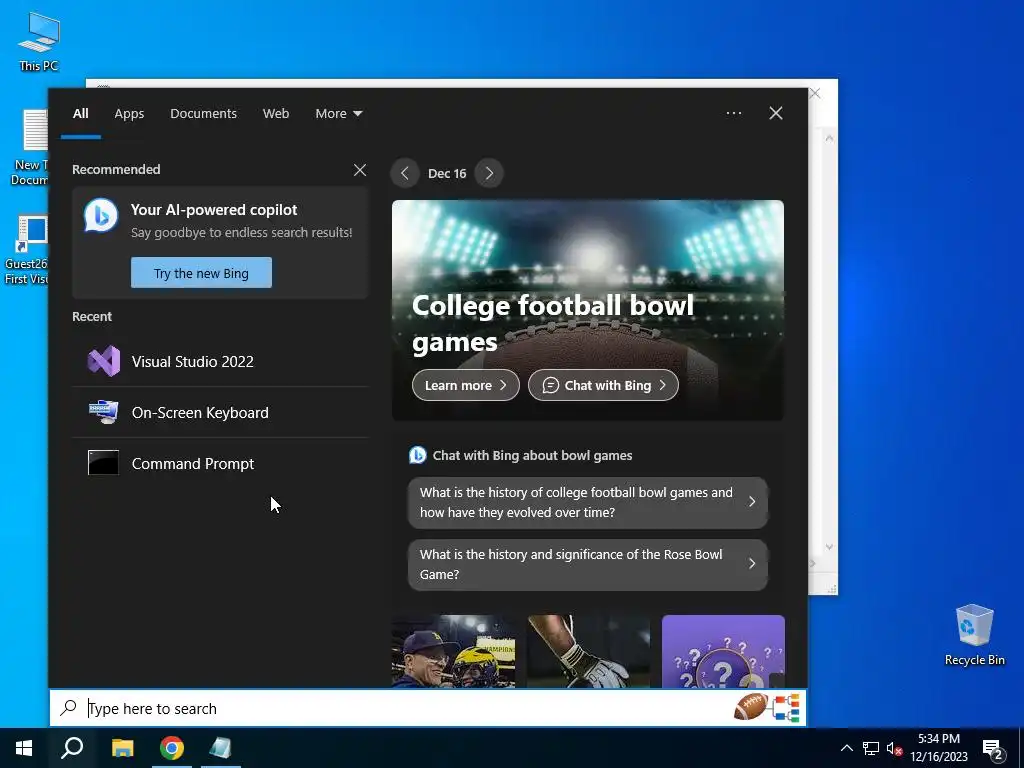Image resolution: width=1024 pixels, height=768 pixels.
Task: Click the On-Screen Keyboard icon in Recent
Action: (x=104, y=412)
